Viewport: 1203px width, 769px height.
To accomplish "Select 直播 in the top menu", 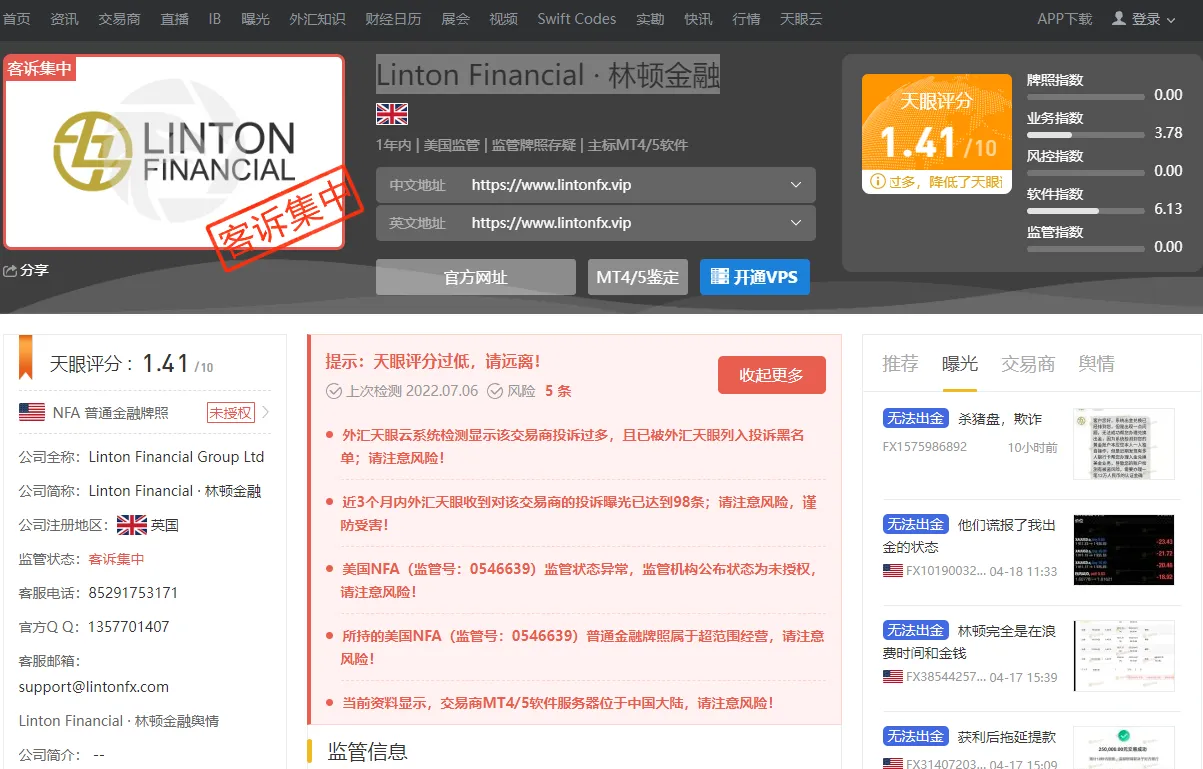I will tap(174, 19).
